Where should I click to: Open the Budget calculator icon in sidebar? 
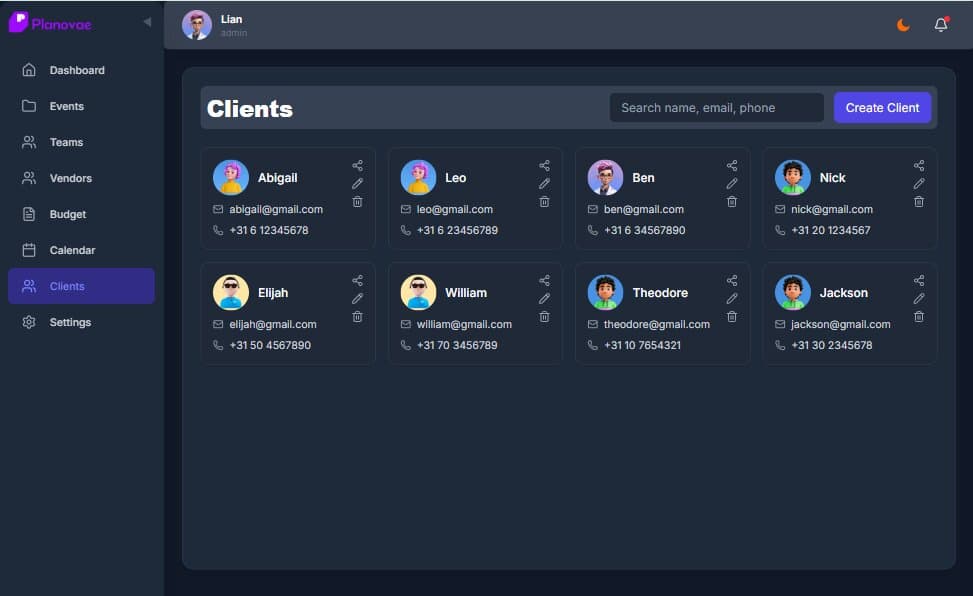point(29,213)
